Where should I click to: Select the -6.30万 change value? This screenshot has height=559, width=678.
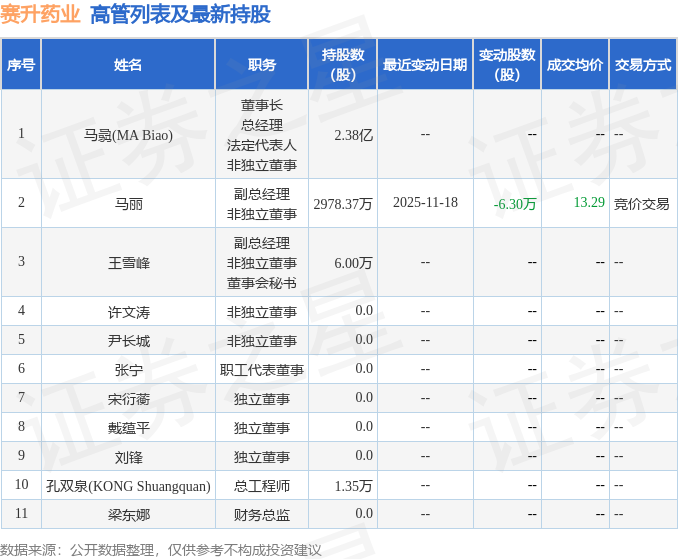coord(515,204)
